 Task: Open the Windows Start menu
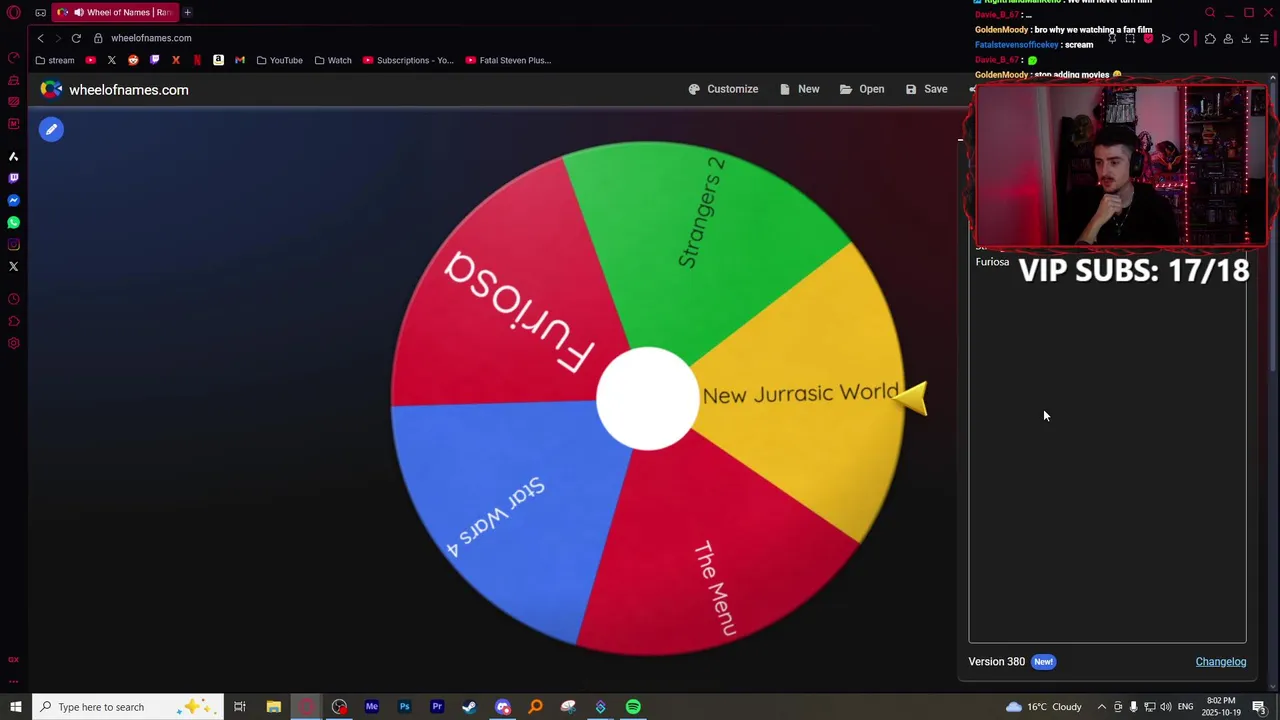(x=15, y=707)
